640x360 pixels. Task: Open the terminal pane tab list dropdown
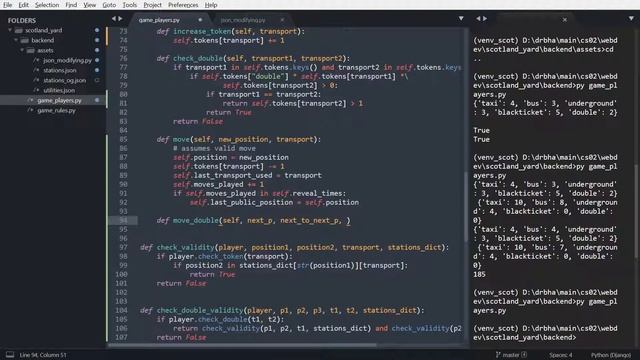tap(631, 19)
